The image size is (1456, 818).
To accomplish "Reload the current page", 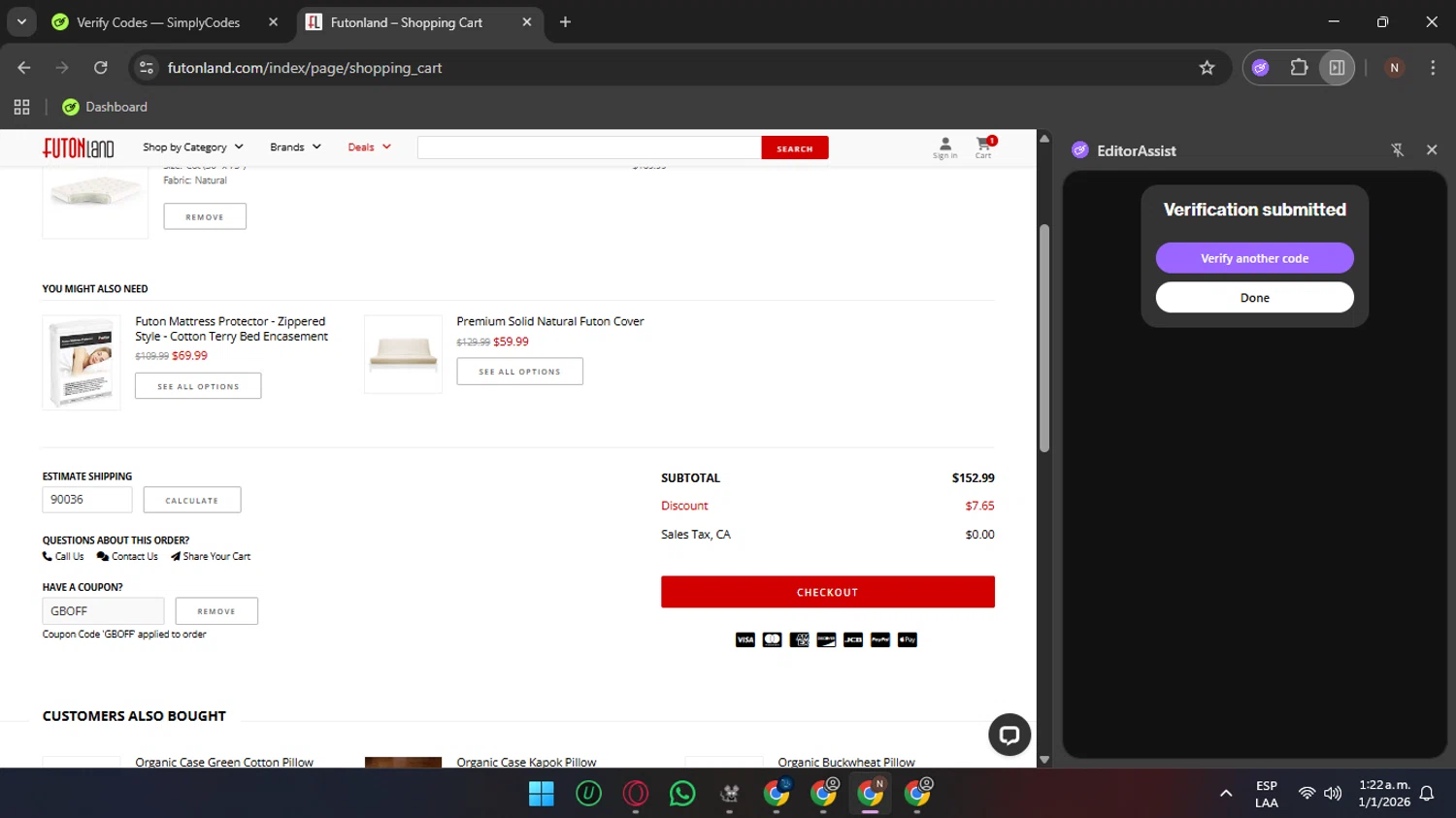I will pos(100,68).
